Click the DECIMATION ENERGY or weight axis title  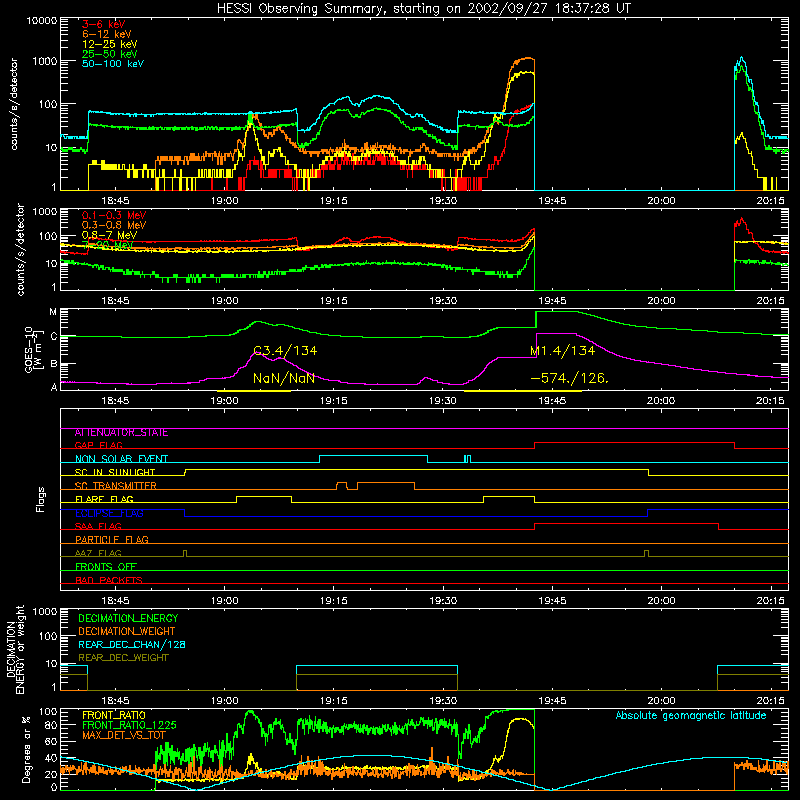(x=15, y=649)
